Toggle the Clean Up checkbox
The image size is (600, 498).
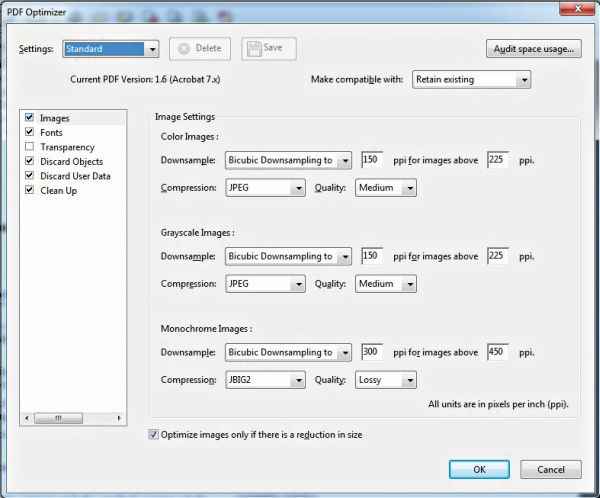click(x=29, y=190)
